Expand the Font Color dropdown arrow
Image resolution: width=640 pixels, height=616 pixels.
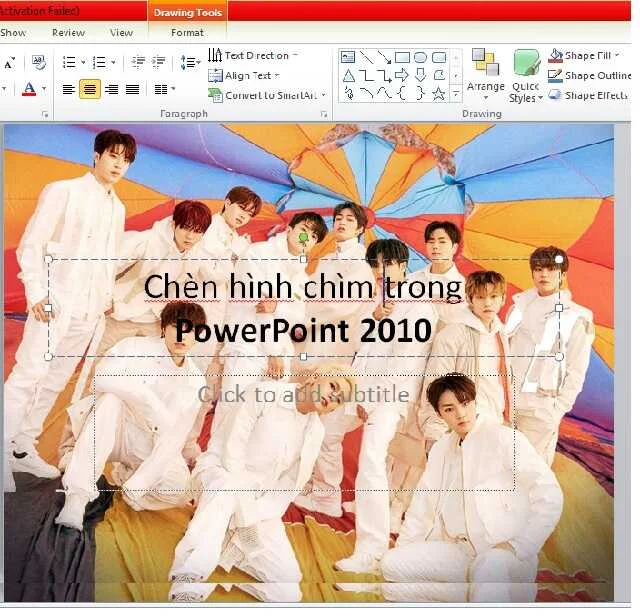(44, 89)
